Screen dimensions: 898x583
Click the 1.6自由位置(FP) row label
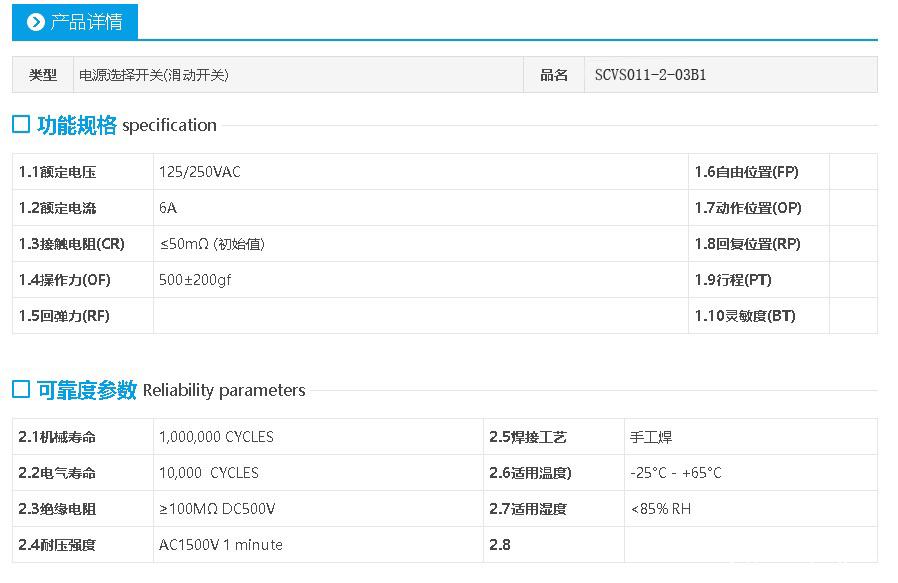click(747, 172)
